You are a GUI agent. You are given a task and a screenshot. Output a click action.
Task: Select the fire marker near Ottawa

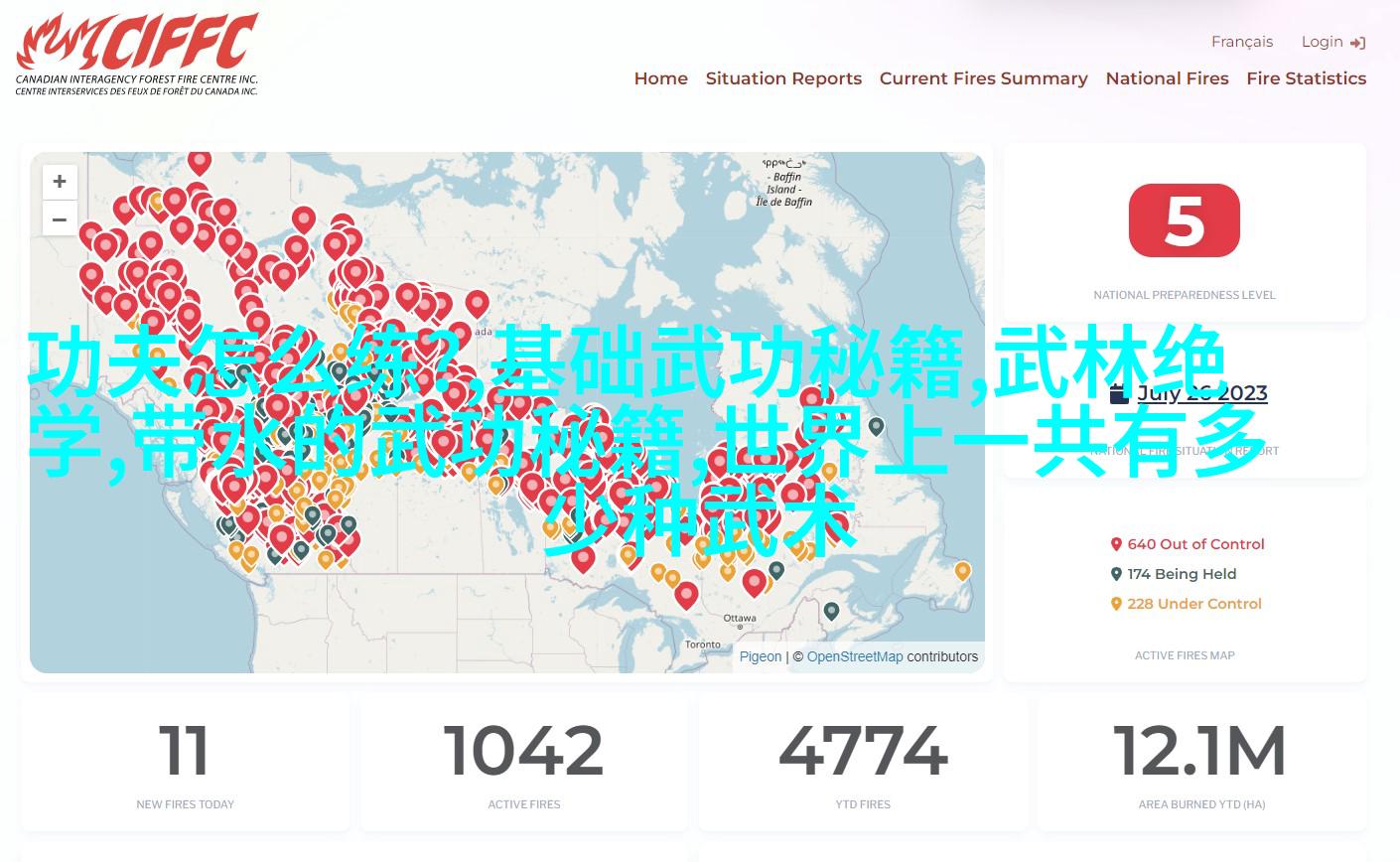coord(754,582)
